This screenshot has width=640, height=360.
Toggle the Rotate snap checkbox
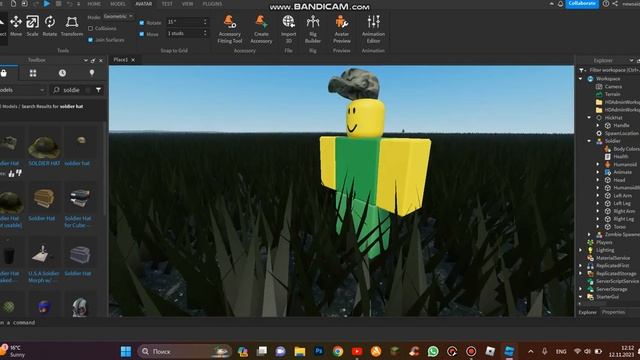point(142,23)
